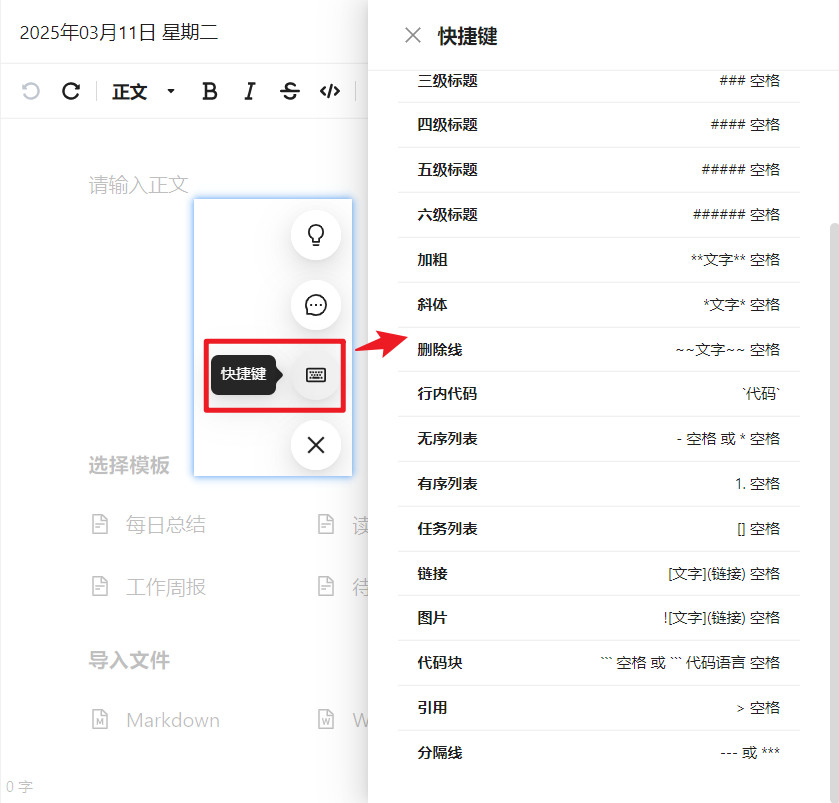The height and width of the screenshot is (803, 839).
Task: Click the 选择模板 section heading
Action: tap(129, 465)
